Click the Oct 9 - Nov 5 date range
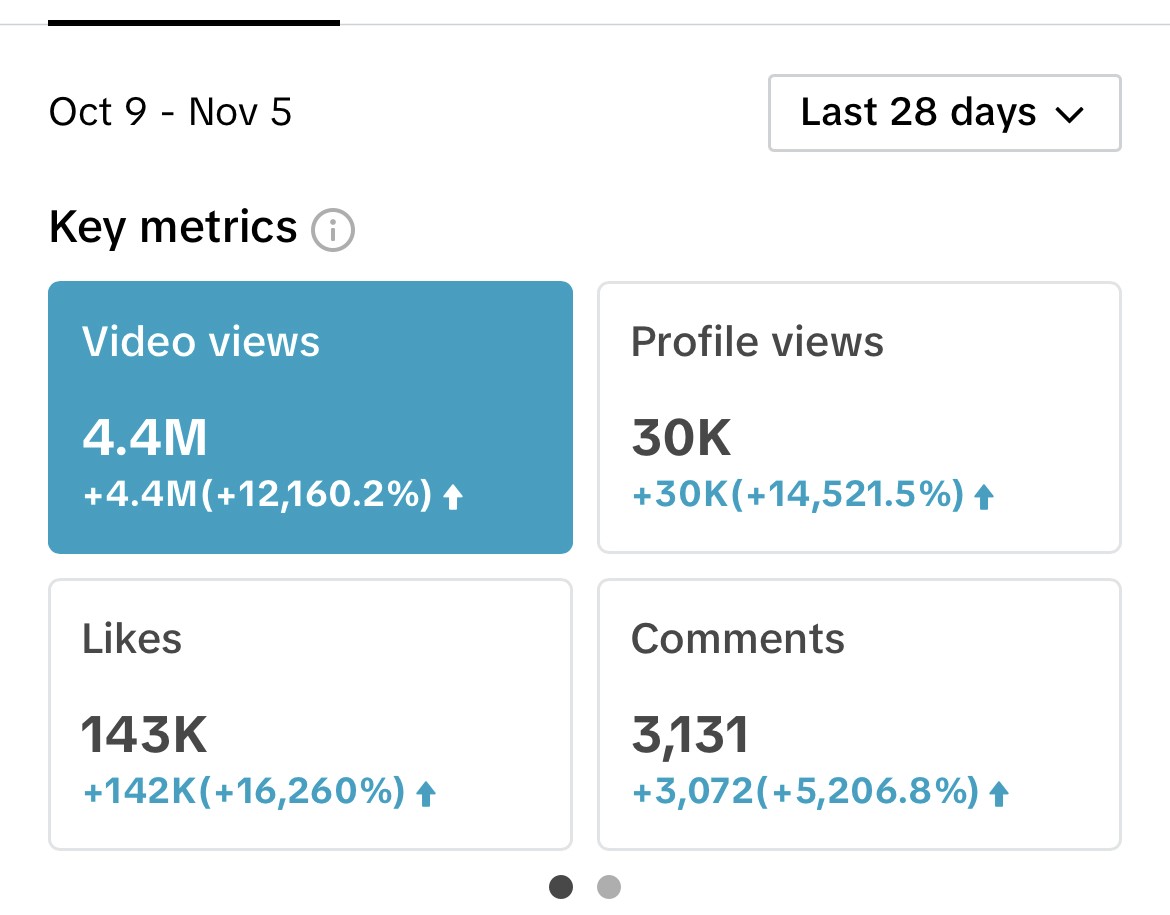 tap(170, 112)
